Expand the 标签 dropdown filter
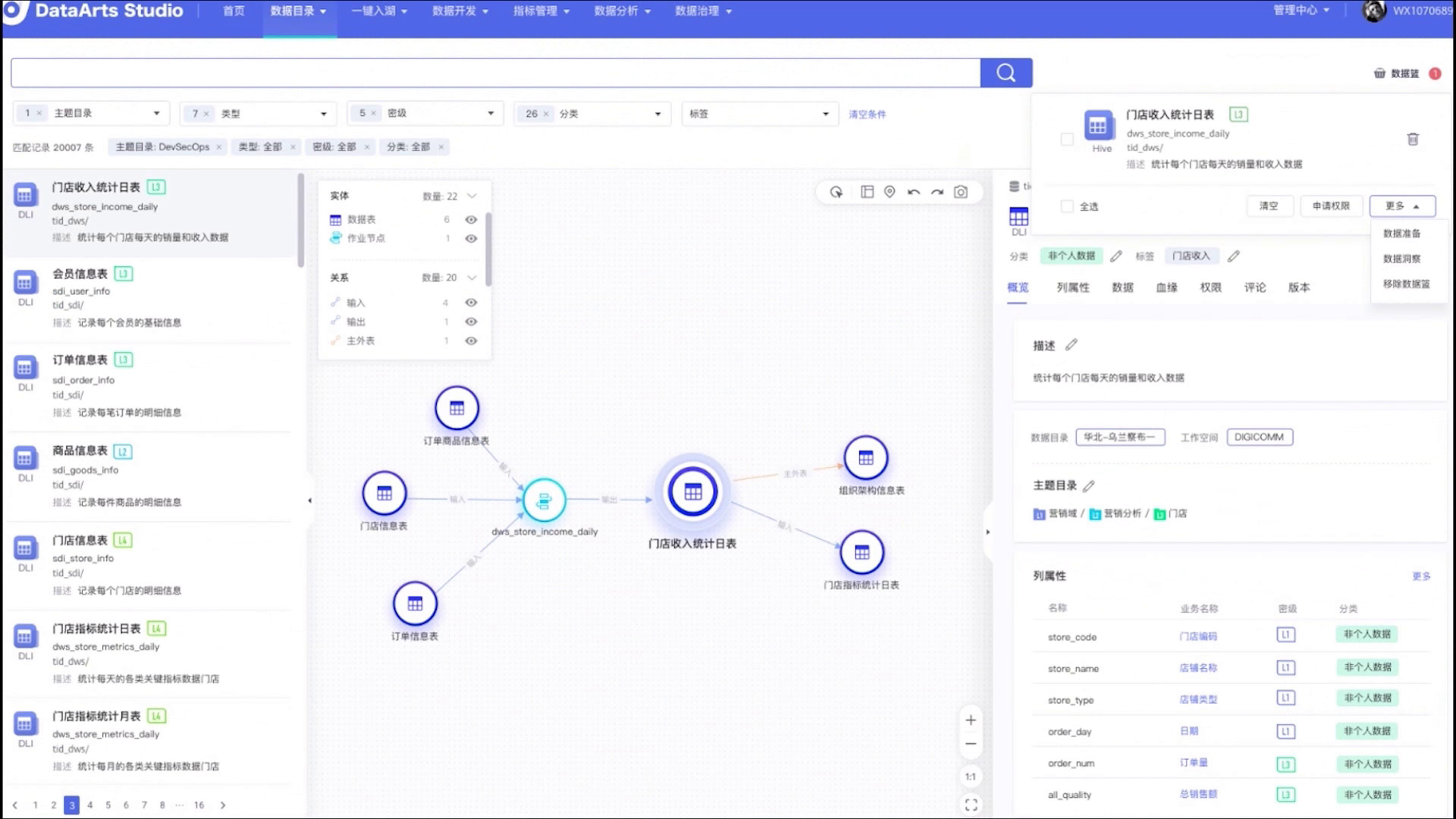The height and width of the screenshot is (819, 1456). coord(825,114)
